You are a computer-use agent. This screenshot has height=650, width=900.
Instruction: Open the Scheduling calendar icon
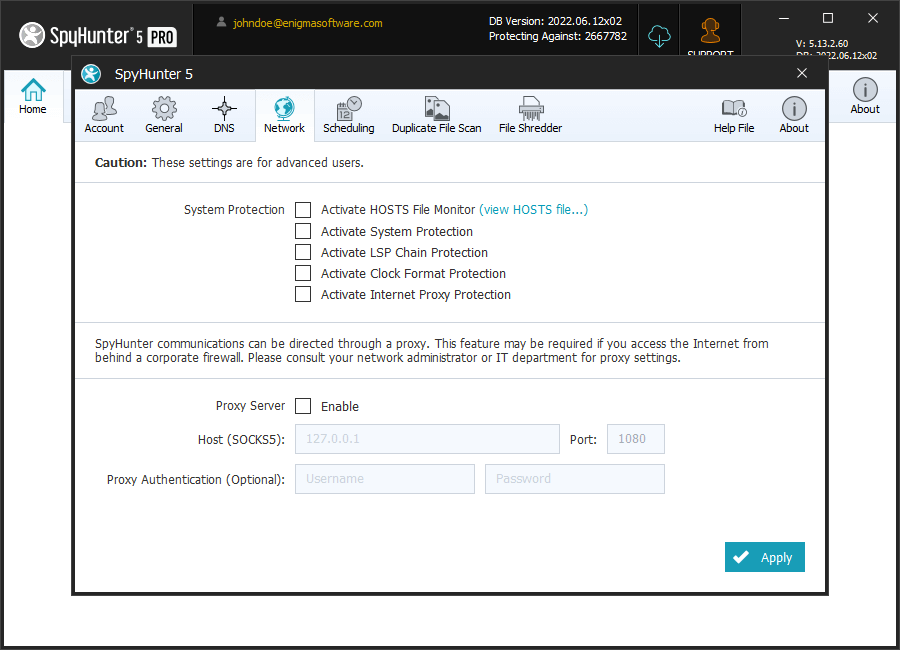(x=348, y=109)
